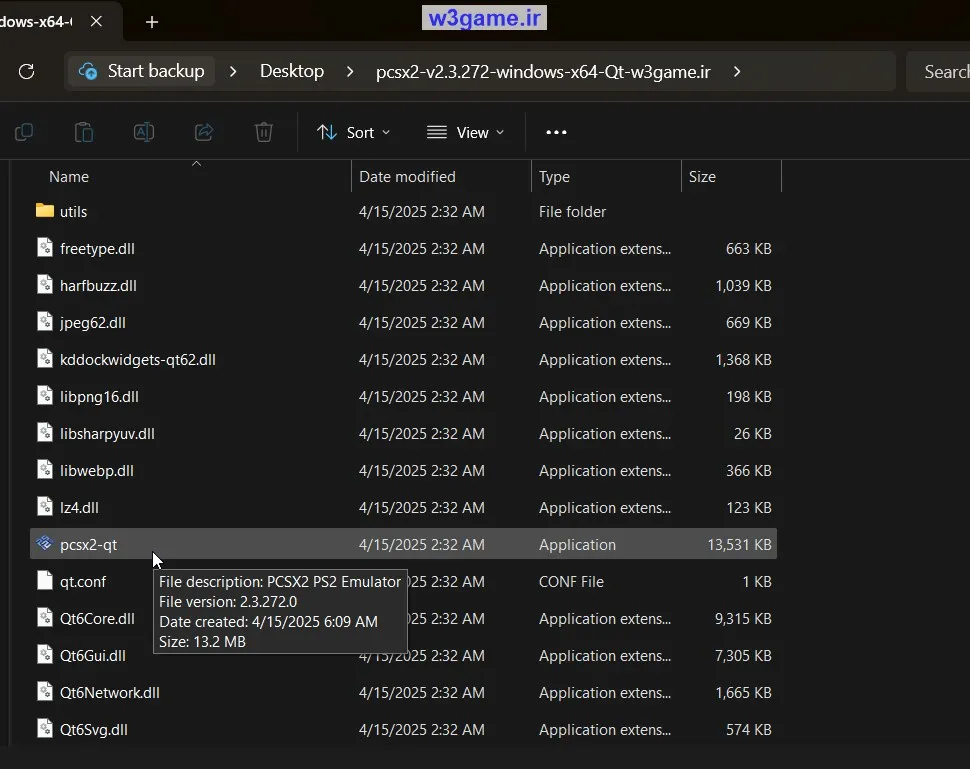Click the kddockwidgets-qt62.dll file icon
This screenshot has width=970, height=769.
click(45, 359)
